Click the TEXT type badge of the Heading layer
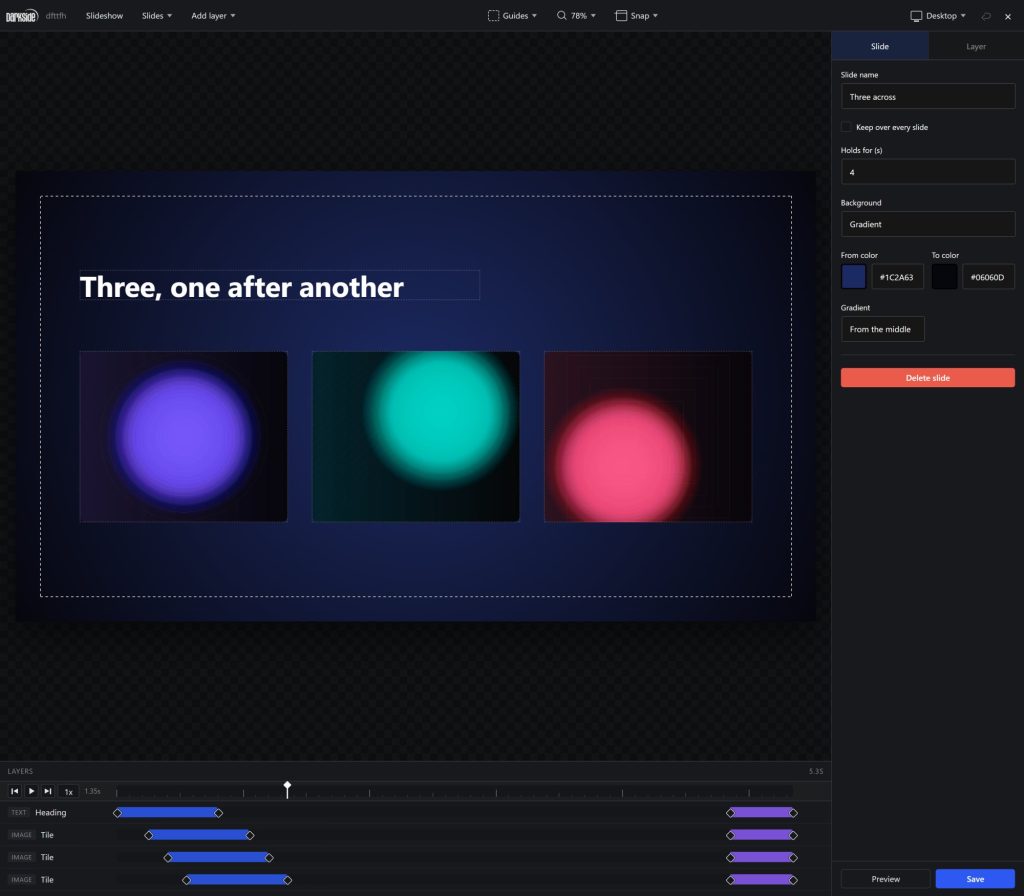The width and height of the screenshot is (1024, 896). [19, 813]
